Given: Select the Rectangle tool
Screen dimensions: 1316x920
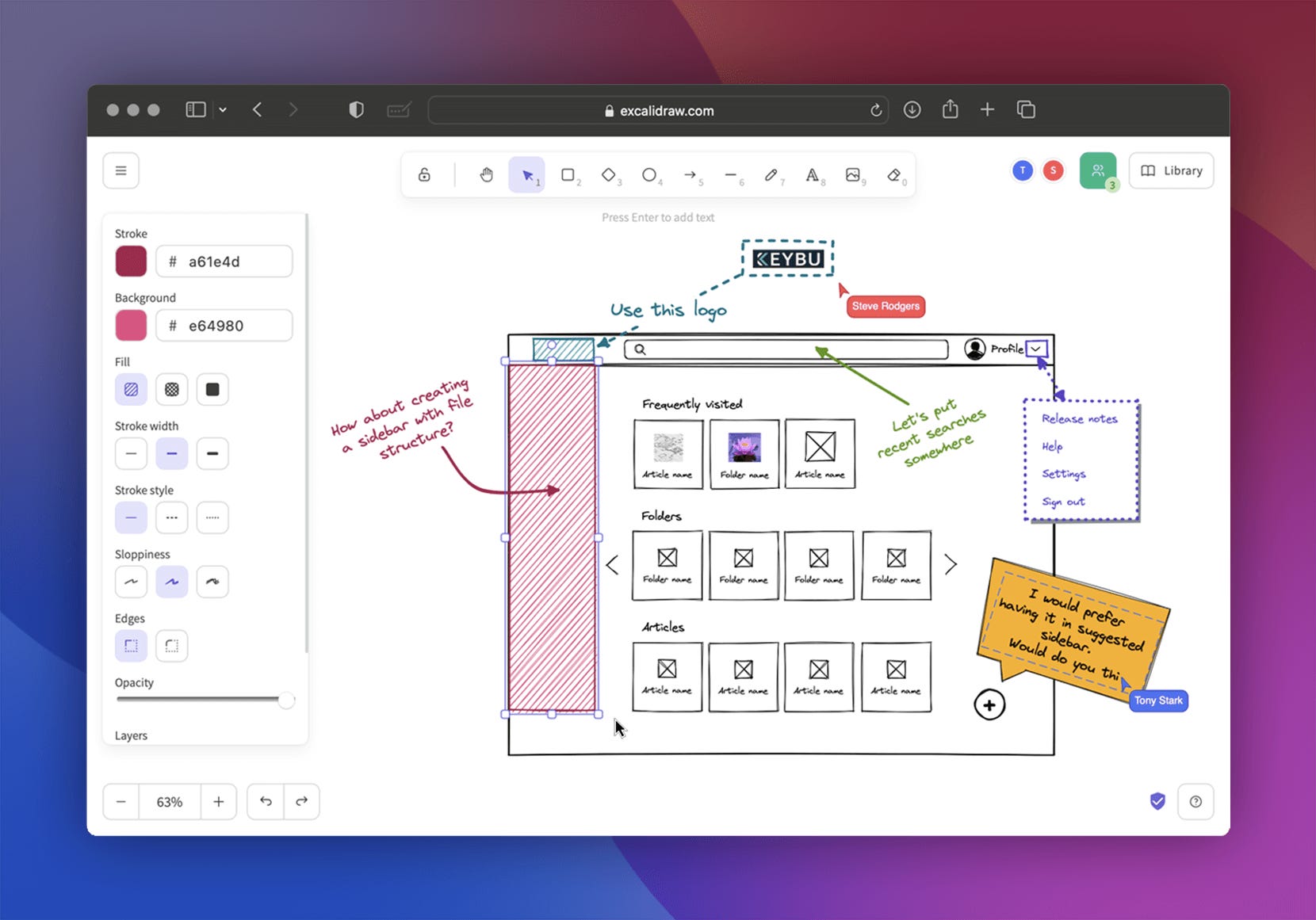Looking at the screenshot, I should tap(568, 174).
